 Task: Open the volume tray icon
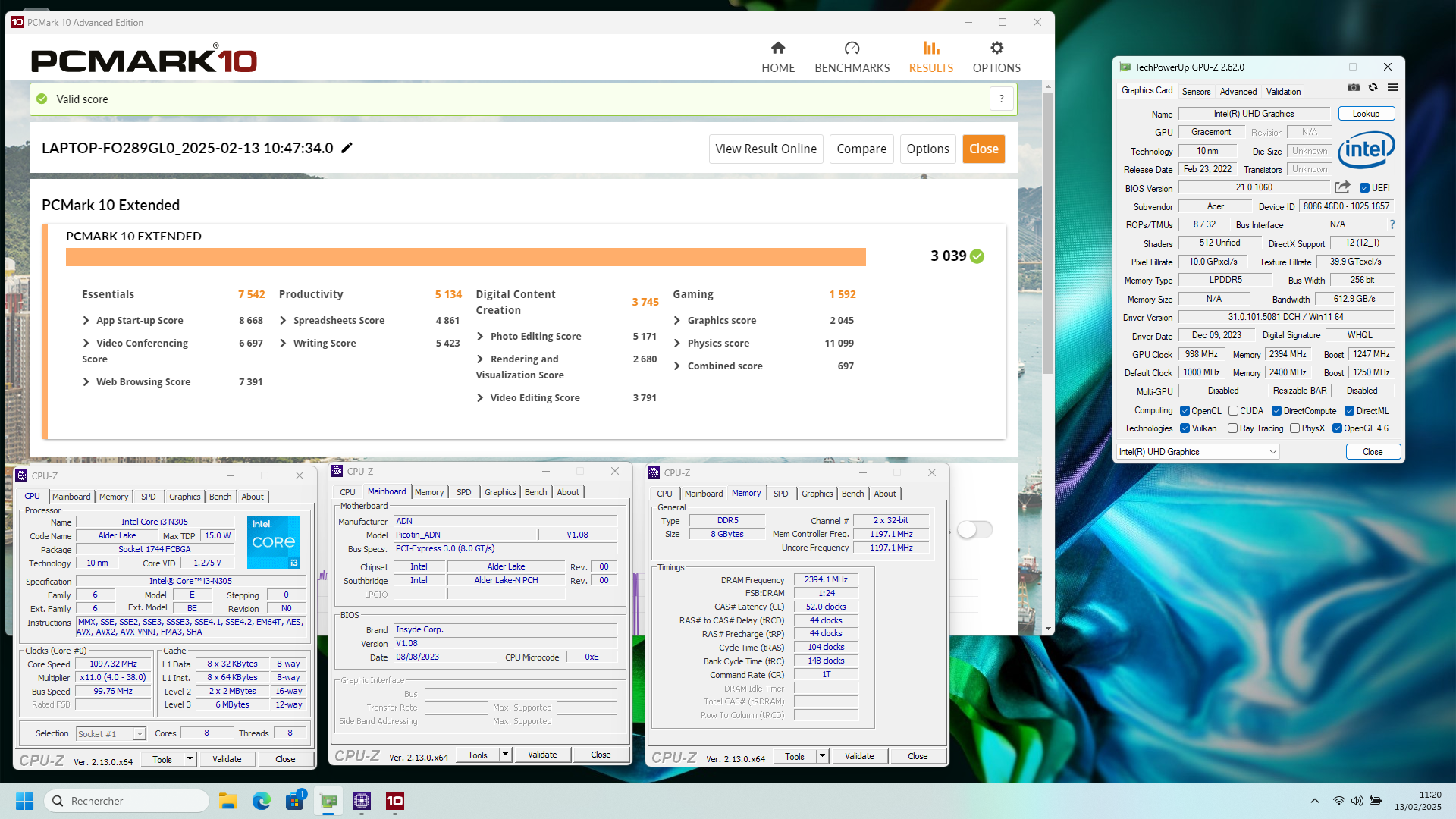[x=1357, y=801]
